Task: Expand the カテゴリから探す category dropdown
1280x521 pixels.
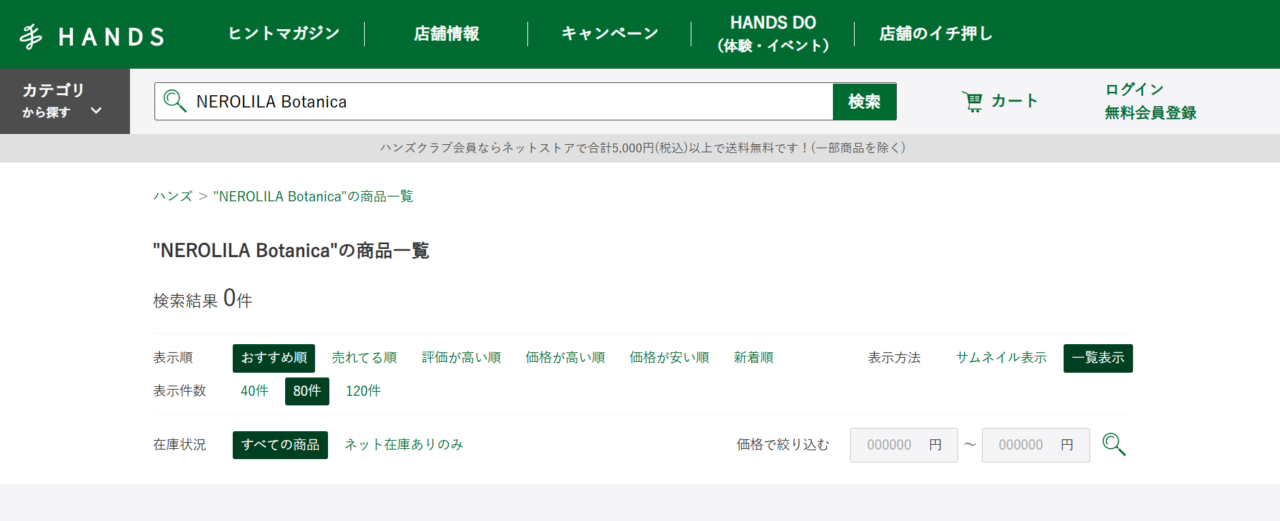Action: (x=65, y=101)
